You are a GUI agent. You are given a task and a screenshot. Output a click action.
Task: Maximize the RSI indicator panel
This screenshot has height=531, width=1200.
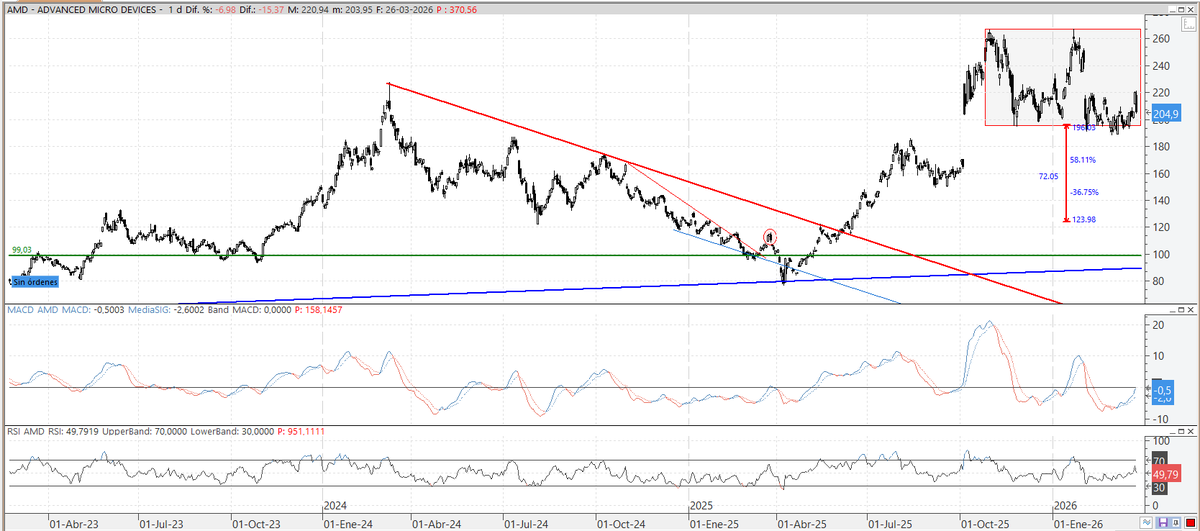point(1181,431)
